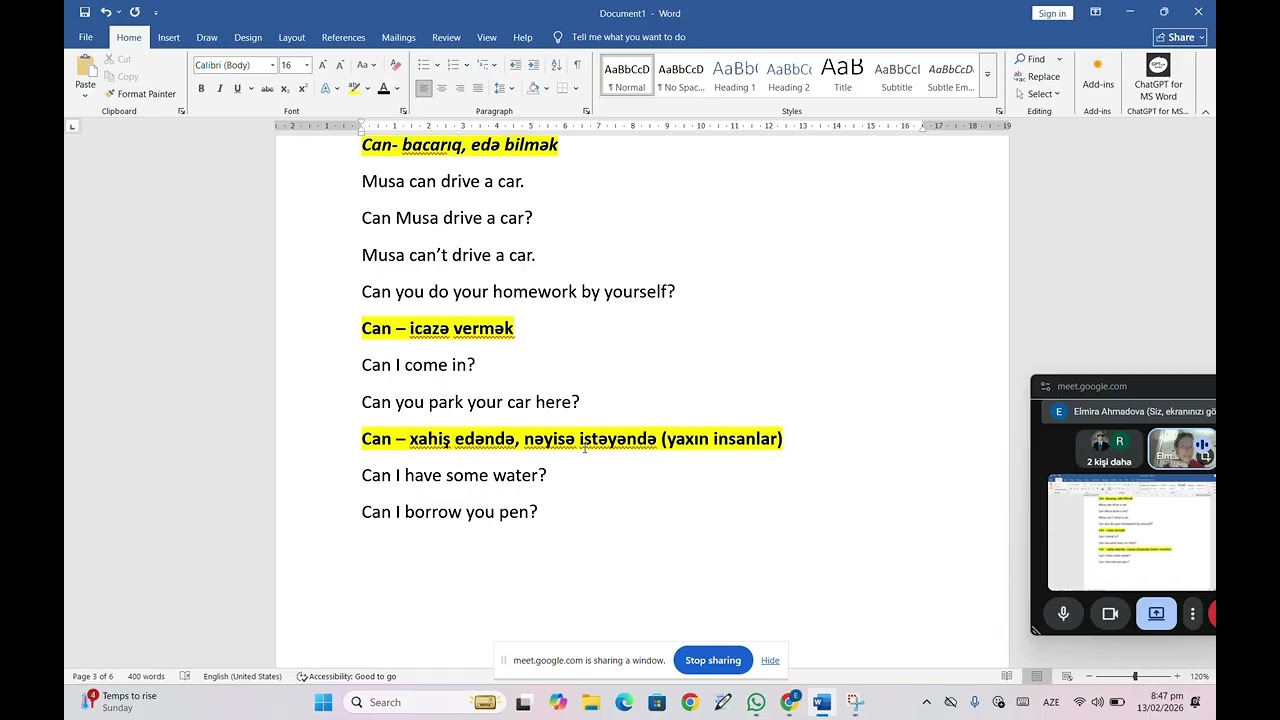Open the font size dropdown

[307, 65]
